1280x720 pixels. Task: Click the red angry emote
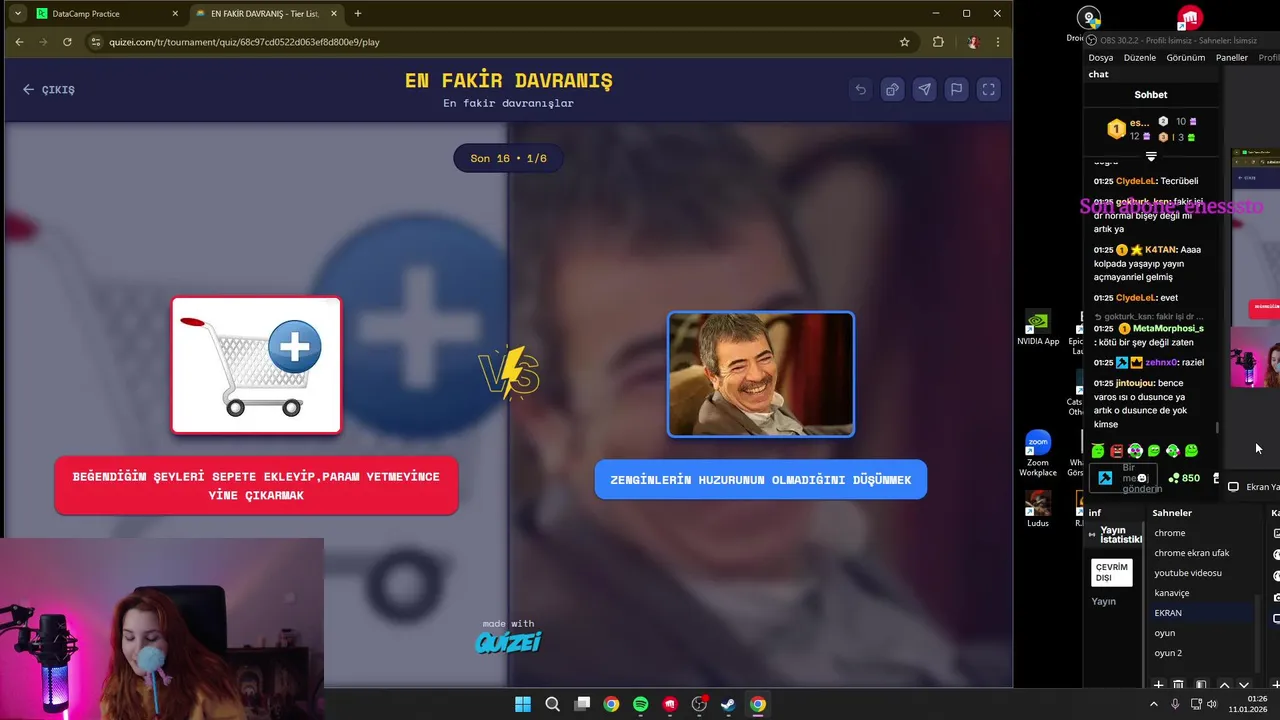coord(1117,451)
